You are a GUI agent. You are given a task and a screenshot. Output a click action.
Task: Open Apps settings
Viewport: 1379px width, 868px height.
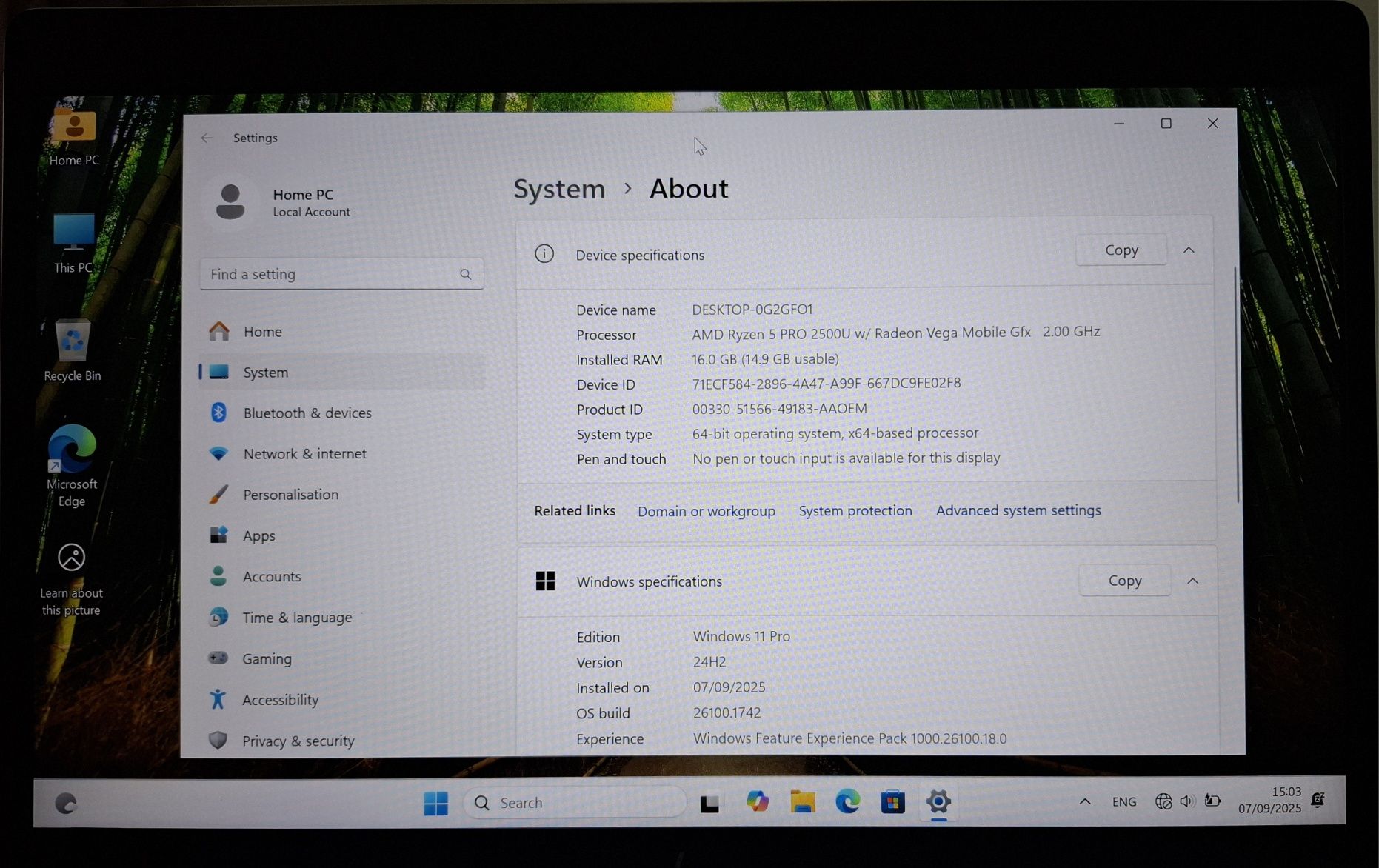click(x=342, y=535)
